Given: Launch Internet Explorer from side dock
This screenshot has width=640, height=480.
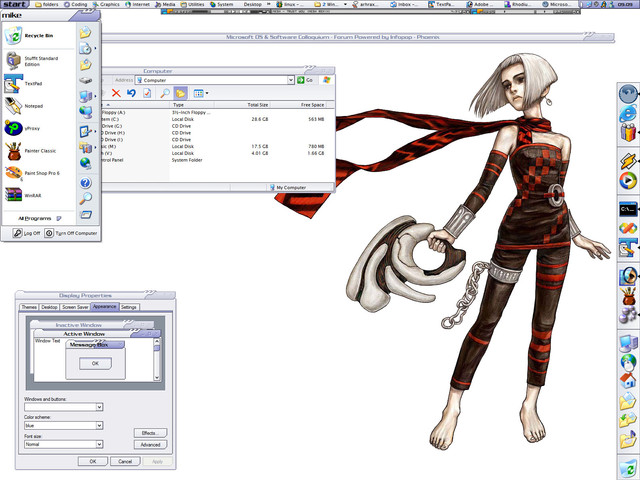Looking at the screenshot, I should click(x=628, y=113).
